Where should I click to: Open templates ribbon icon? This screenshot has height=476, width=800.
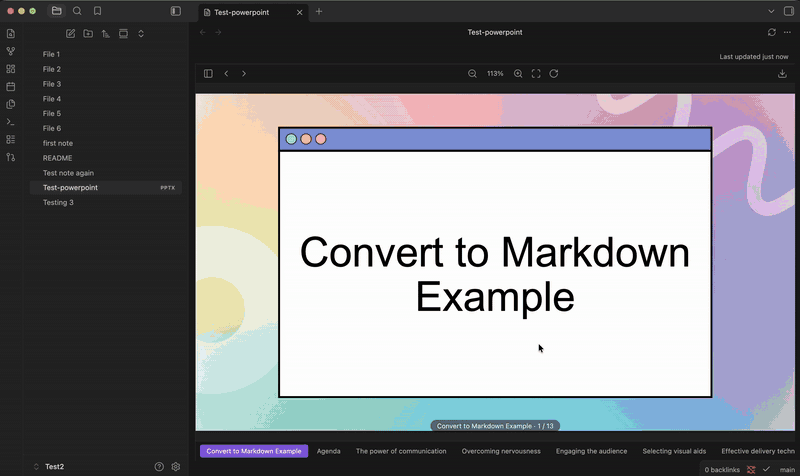tap(11, 104)
